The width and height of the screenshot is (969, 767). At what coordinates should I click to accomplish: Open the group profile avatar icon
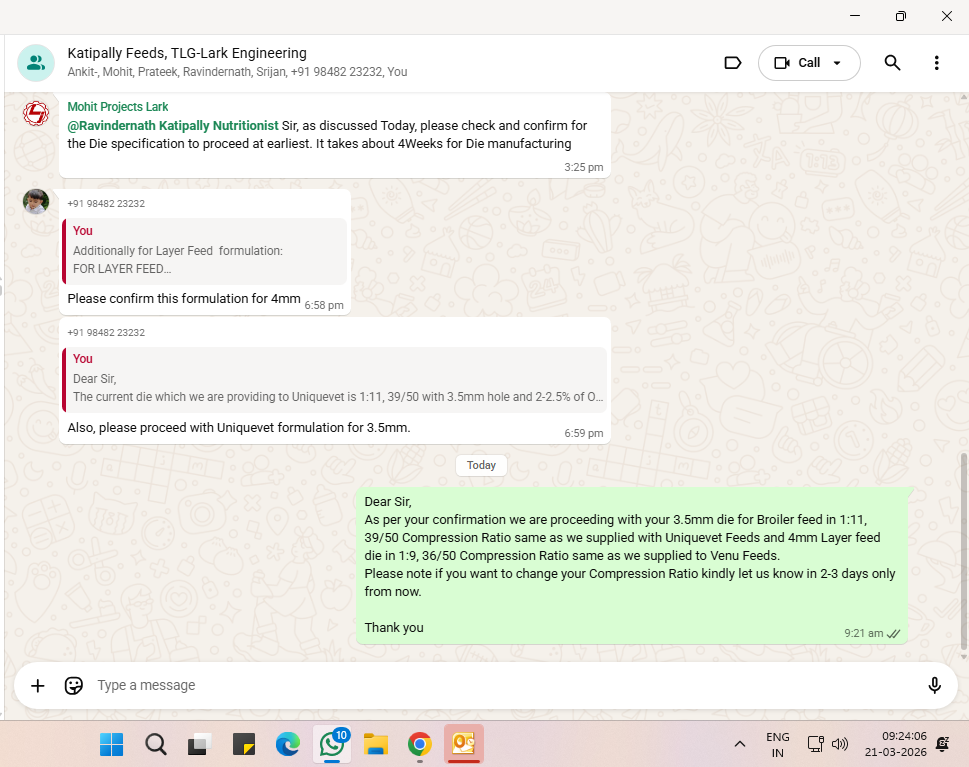36,62
